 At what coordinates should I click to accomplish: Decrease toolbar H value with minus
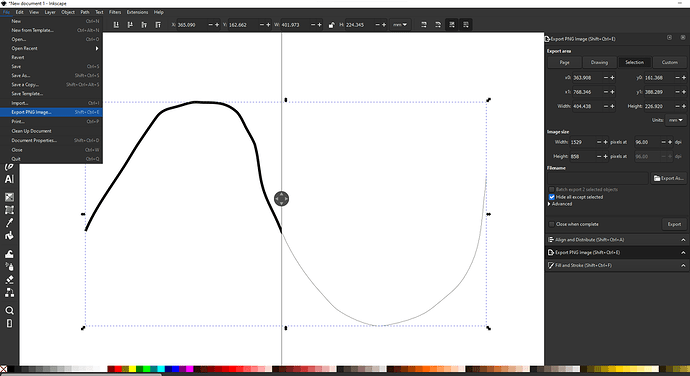click(x=377, y=25)
